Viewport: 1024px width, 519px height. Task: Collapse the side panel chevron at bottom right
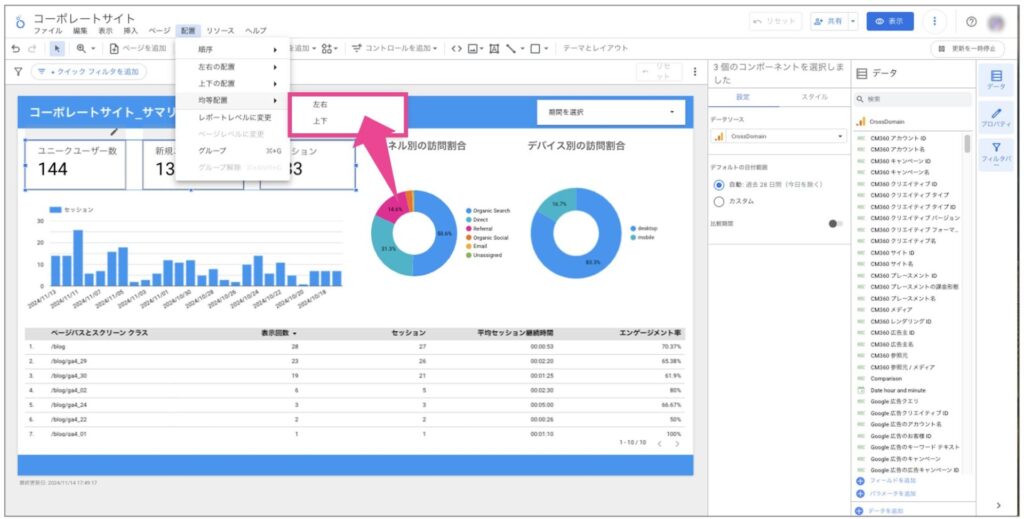point(999,505)
